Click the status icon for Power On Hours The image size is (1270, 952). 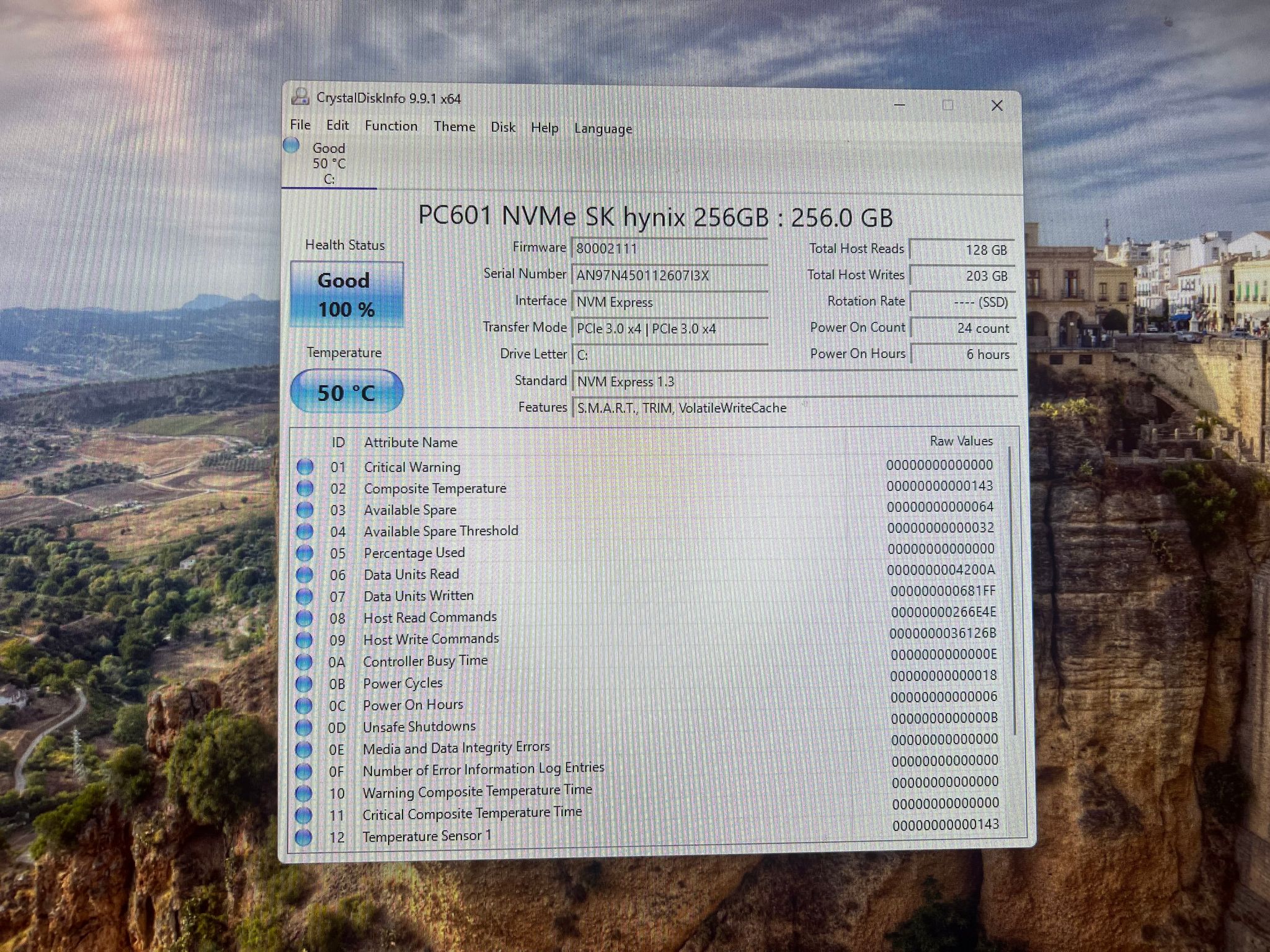tap(304, 705)
